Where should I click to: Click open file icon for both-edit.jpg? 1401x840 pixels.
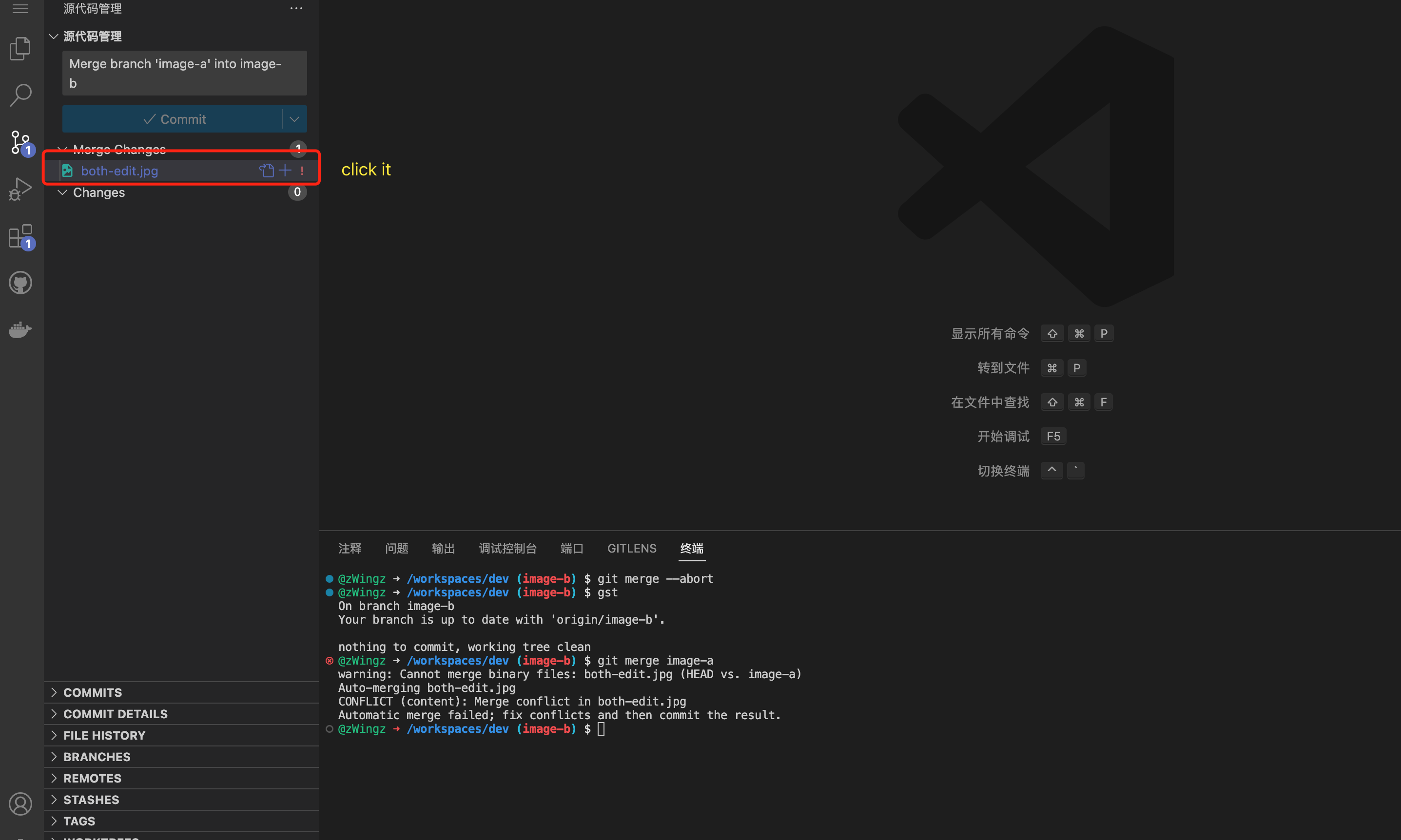pos(267,171)
